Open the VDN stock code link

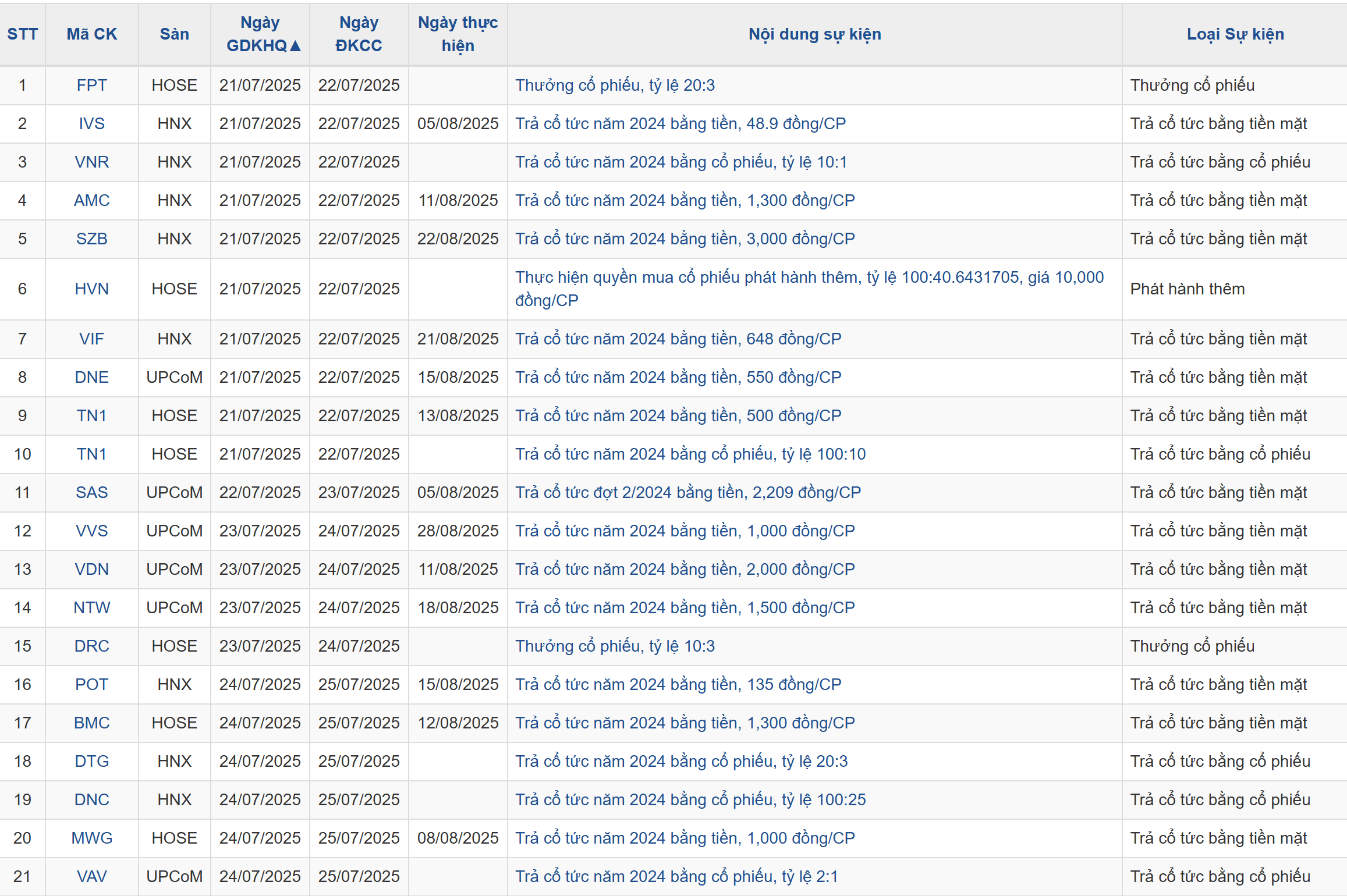[92, 569]
